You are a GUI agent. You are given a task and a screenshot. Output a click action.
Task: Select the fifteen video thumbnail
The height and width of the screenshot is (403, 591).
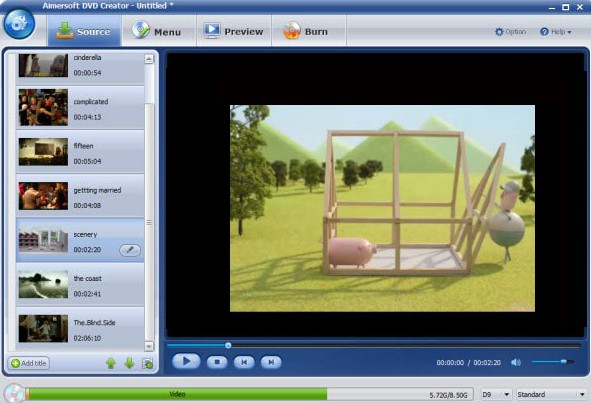[x=43, y=152]
